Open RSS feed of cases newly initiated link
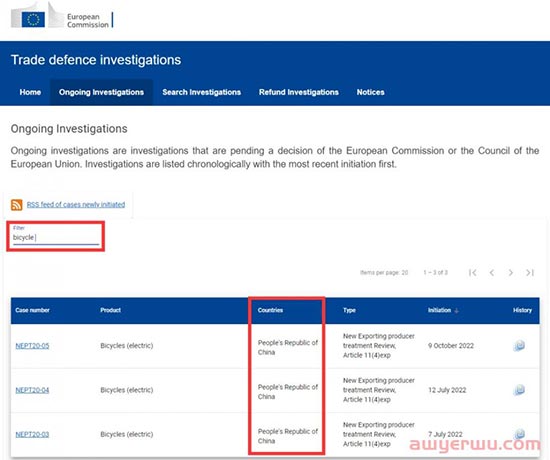550x460 pixels. point(76,205)
